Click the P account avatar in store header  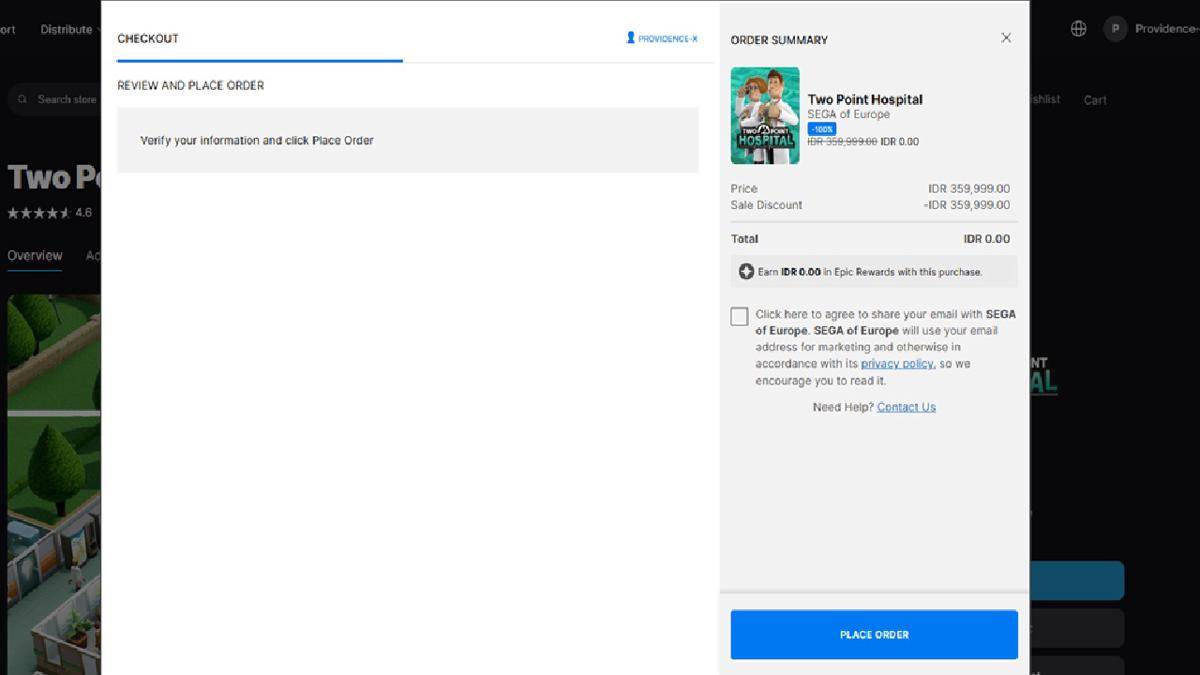coord(1115,29)
